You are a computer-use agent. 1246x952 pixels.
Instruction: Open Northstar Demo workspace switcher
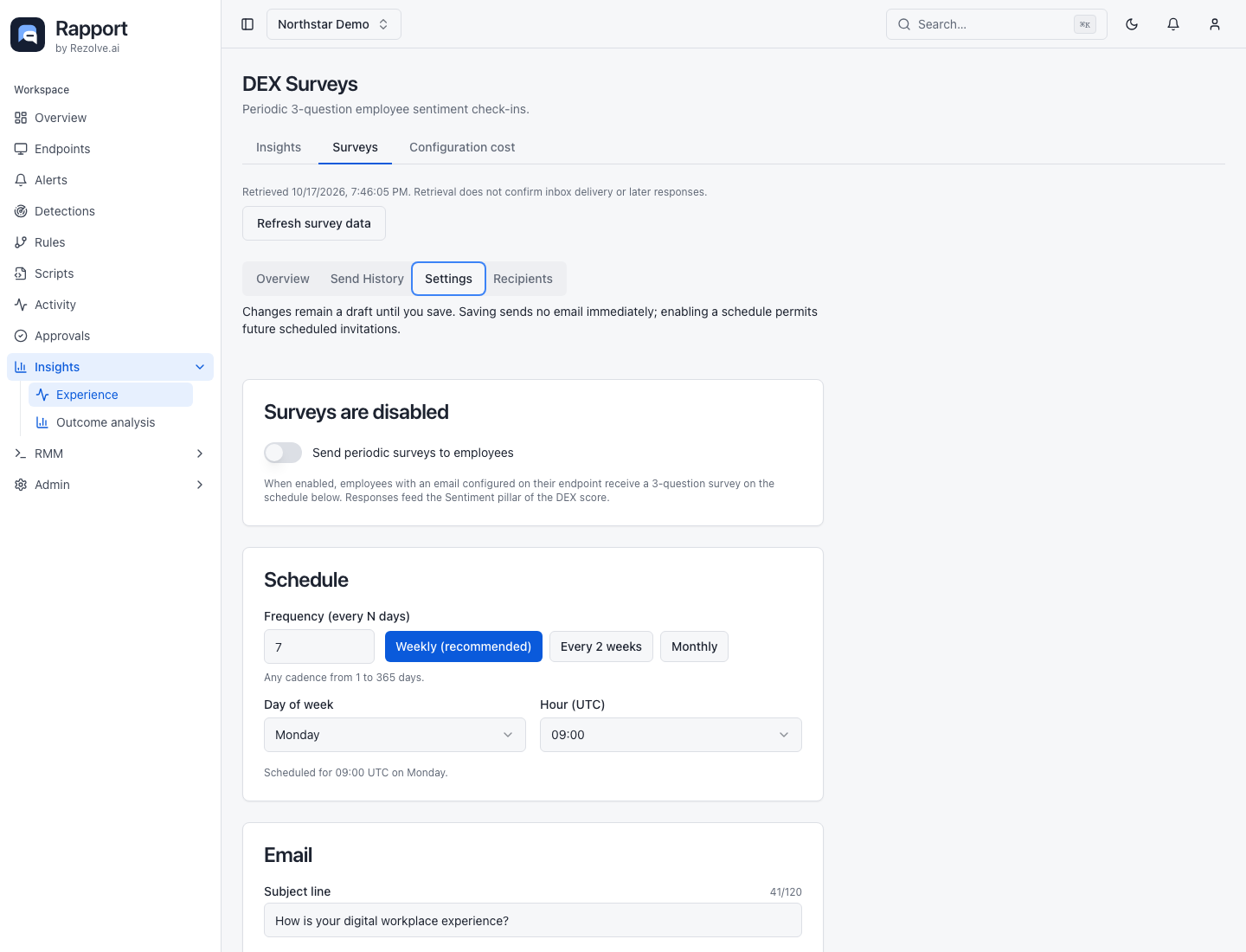pyautogui.click(x=334, y=24)
